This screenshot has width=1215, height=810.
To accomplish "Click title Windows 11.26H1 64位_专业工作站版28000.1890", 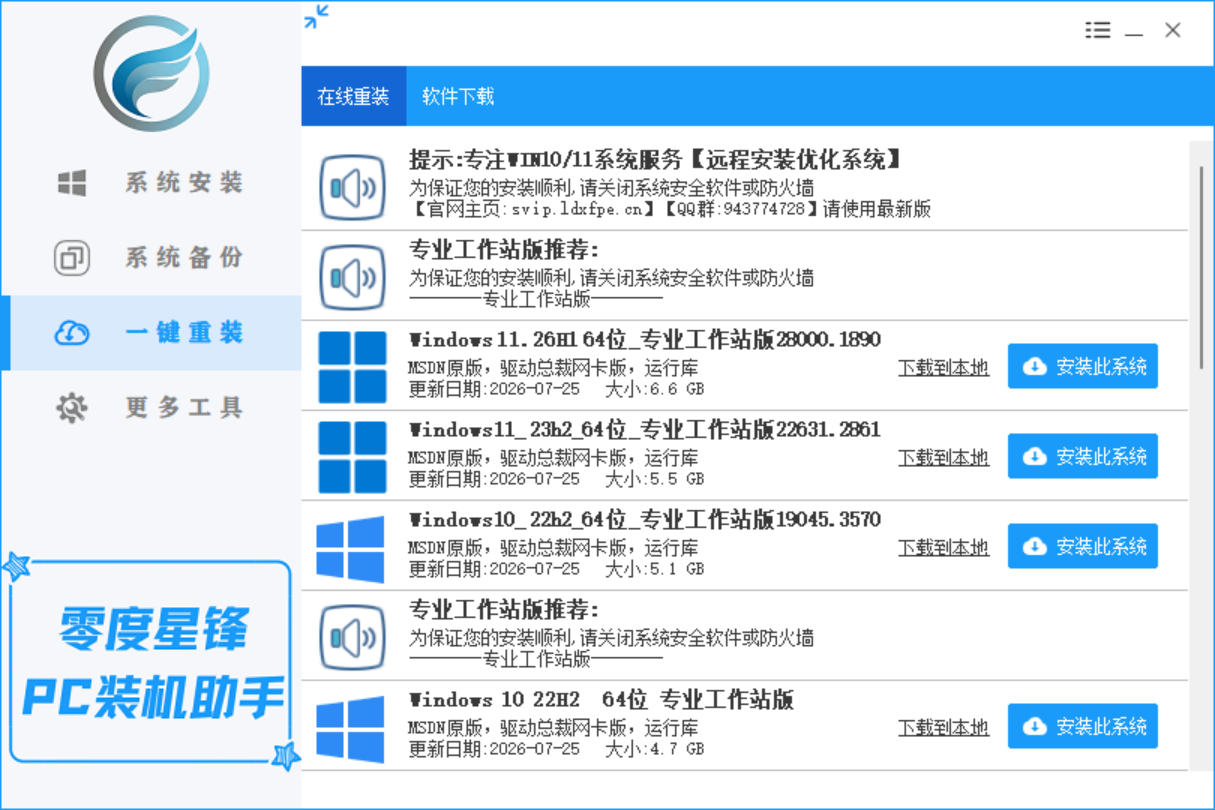I will coord(645,339).
